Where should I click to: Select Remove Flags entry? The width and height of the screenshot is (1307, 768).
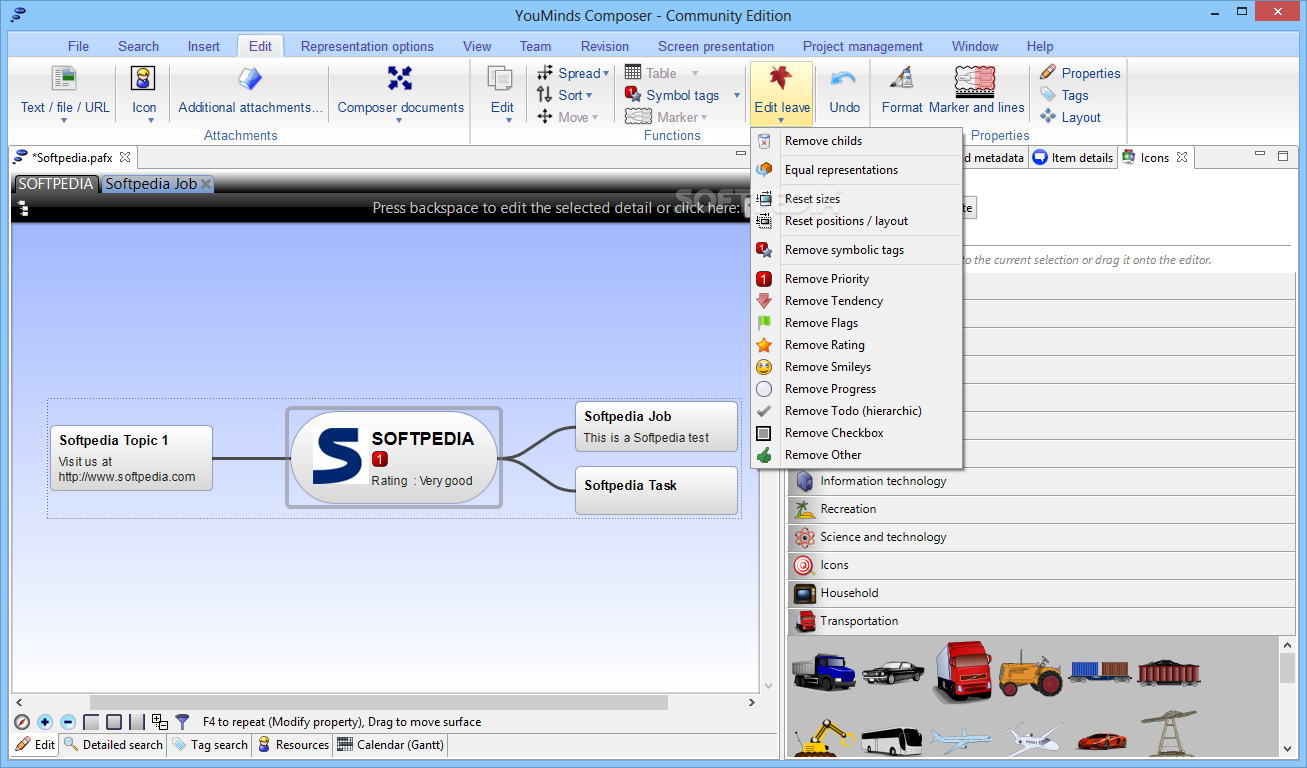coord(856,323)
